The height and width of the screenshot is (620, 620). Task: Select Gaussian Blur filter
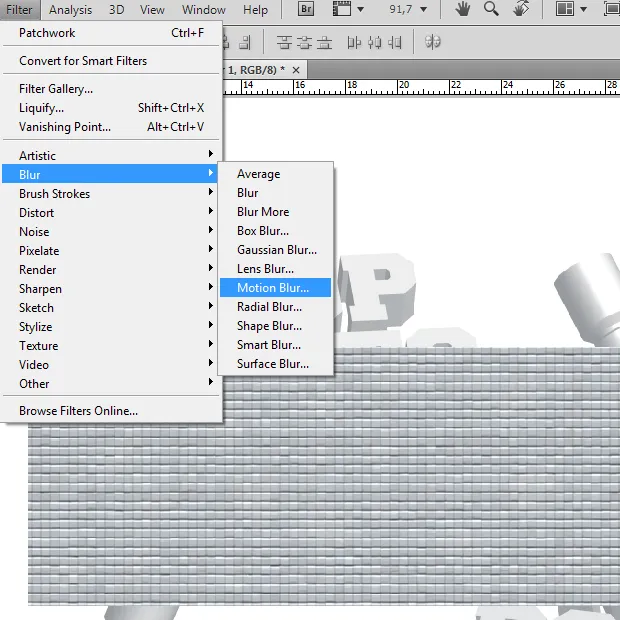[x=276, y=250]
